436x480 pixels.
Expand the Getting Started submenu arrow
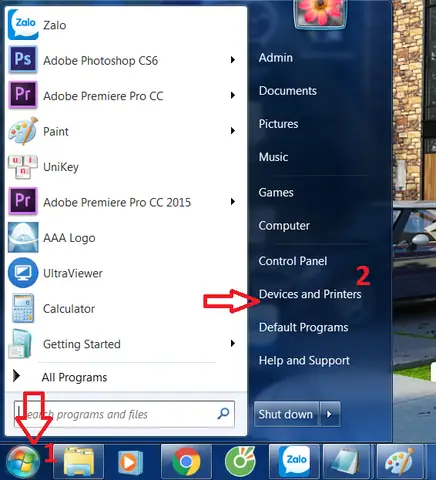[233, 343]
